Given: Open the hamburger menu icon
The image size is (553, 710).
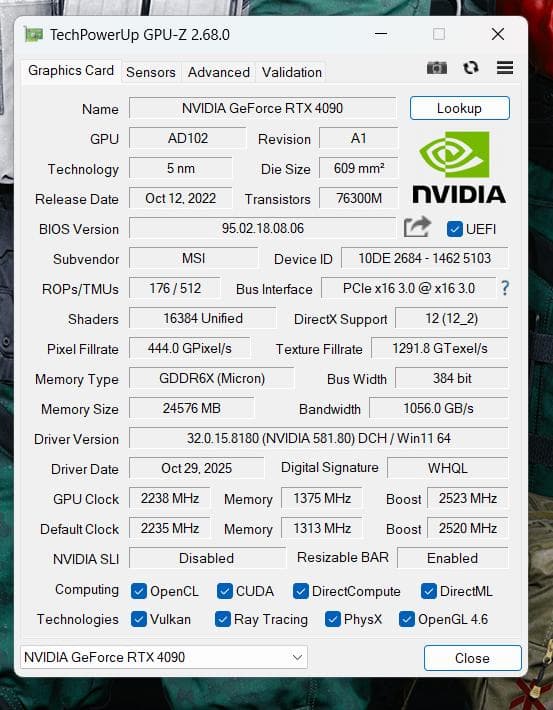Looking at the screenshot, I should coord(505,67).
